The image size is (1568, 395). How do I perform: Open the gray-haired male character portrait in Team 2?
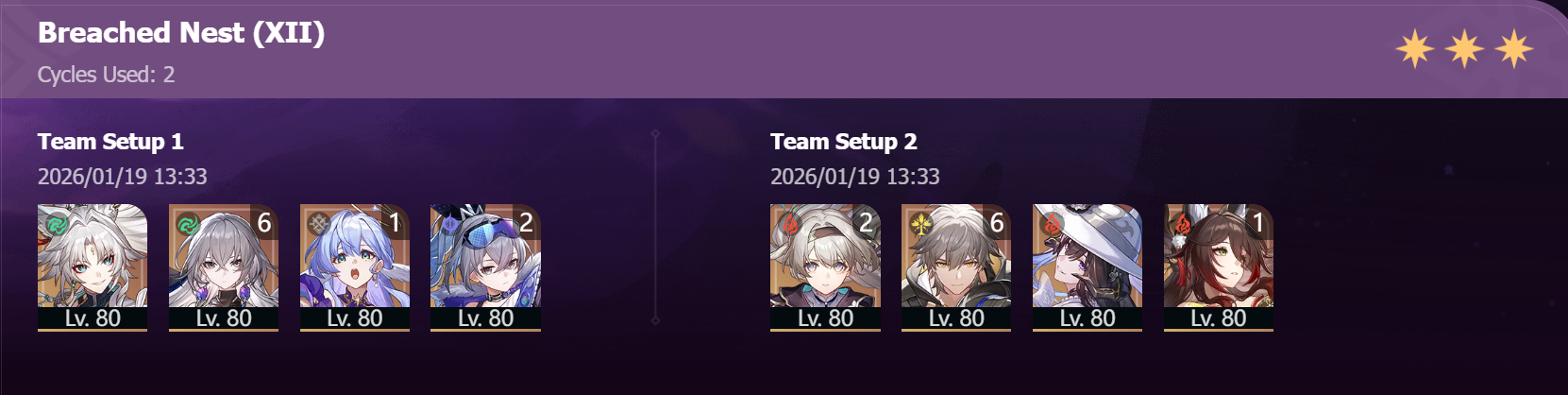click(956, 267)
